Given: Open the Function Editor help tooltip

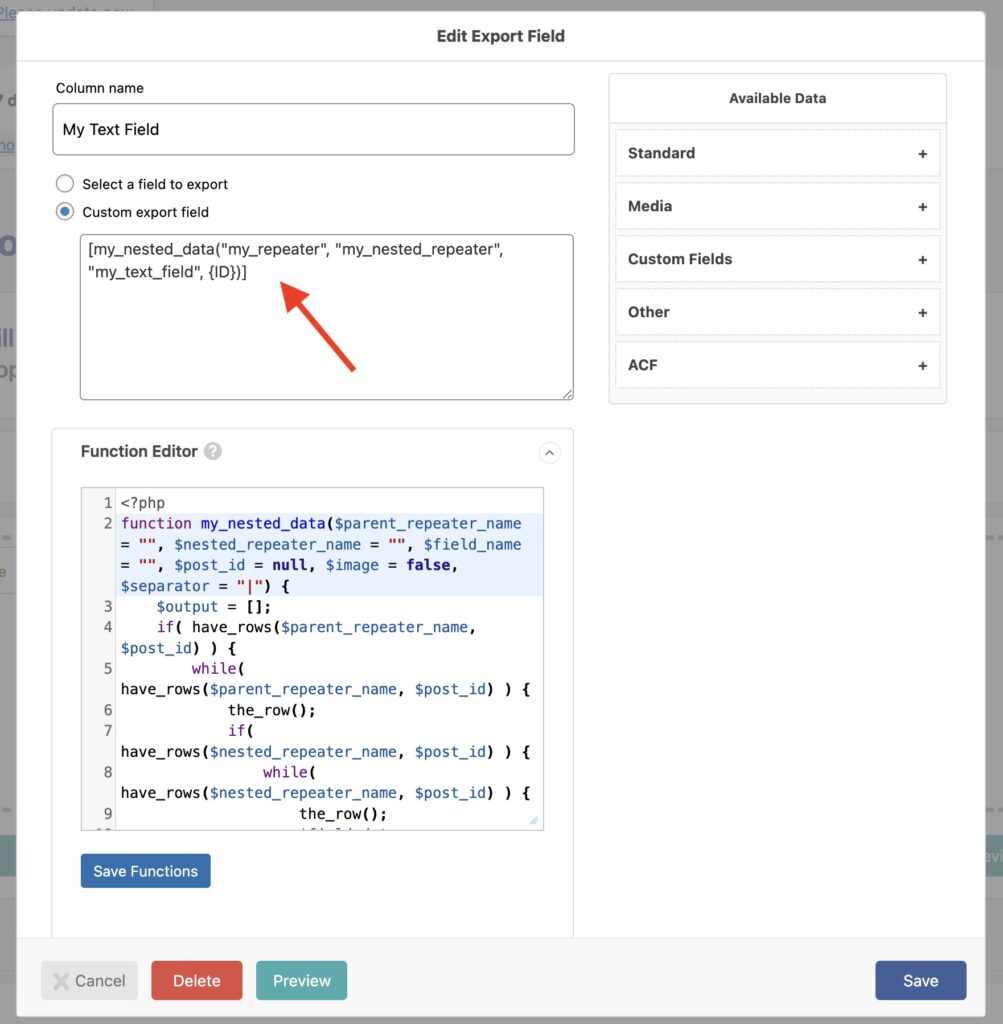Looking at the screenshot, I should pos(212,451).
